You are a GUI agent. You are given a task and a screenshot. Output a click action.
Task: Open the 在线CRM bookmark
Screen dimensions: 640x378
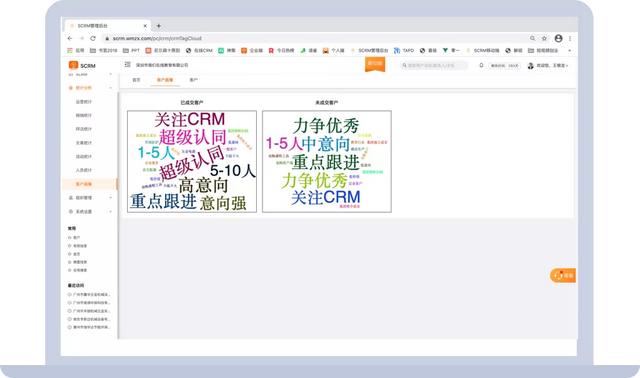click(x=199, y=50)
